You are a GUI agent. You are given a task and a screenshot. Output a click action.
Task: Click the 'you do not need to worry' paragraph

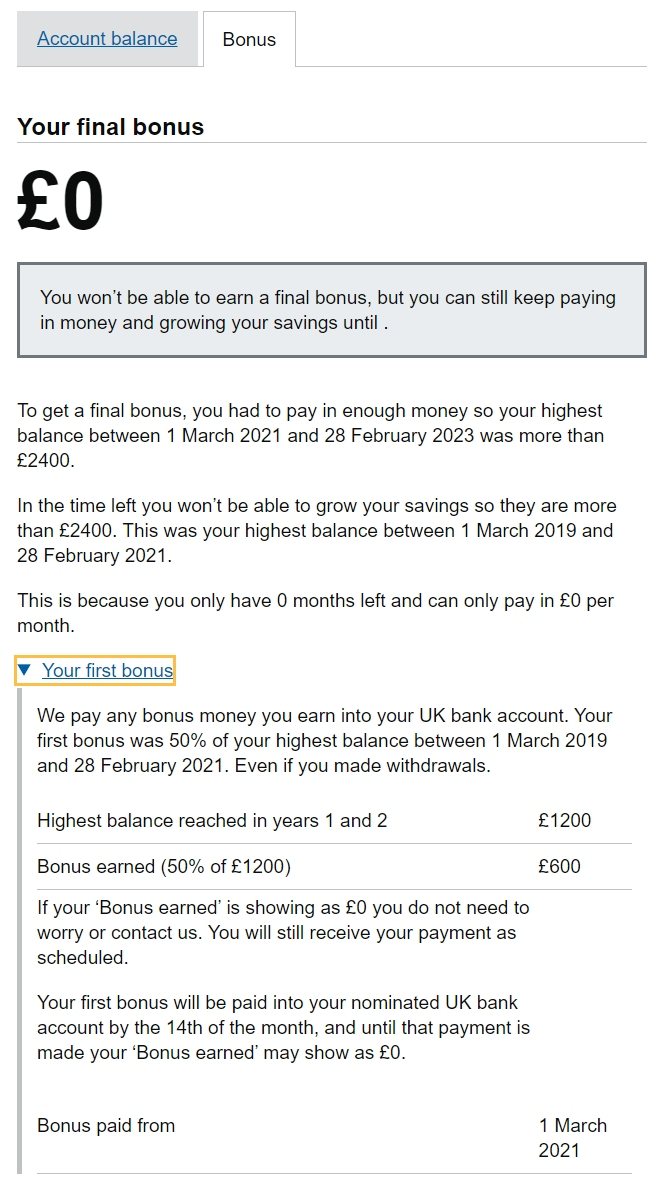[283, 932]
